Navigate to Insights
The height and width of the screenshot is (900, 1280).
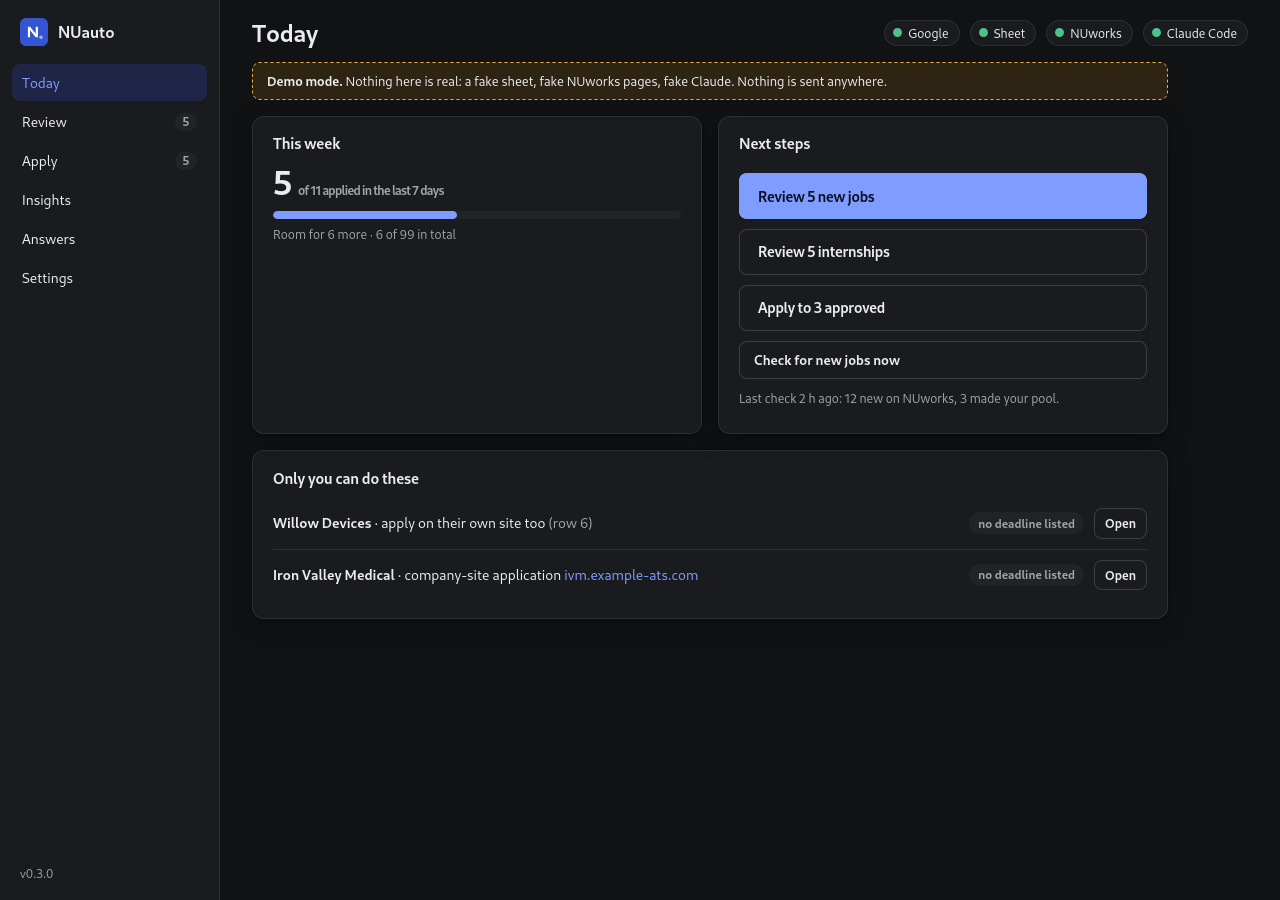point(109,200)
